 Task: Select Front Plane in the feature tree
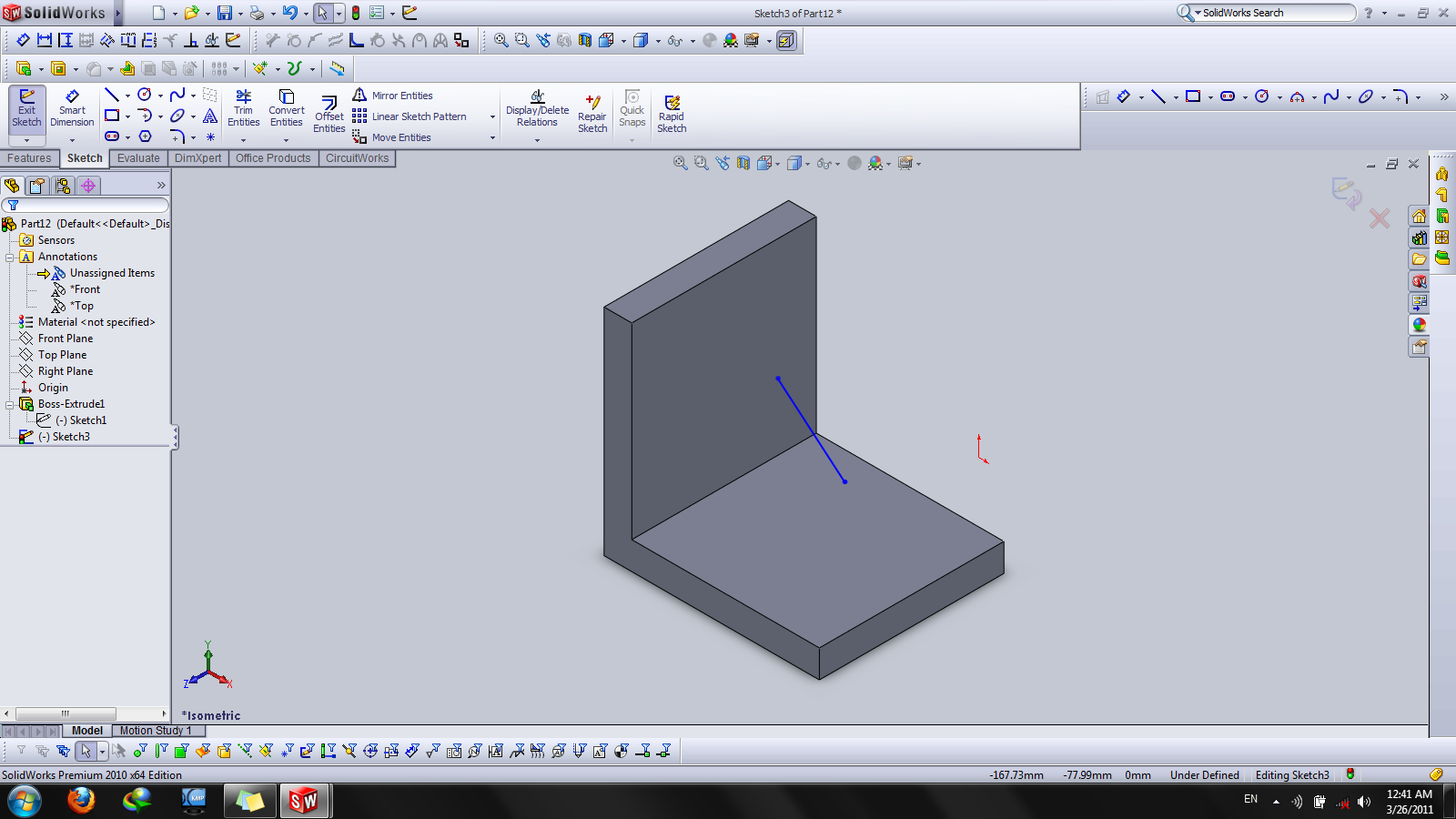pyautogui.click(x=65, y=339)
